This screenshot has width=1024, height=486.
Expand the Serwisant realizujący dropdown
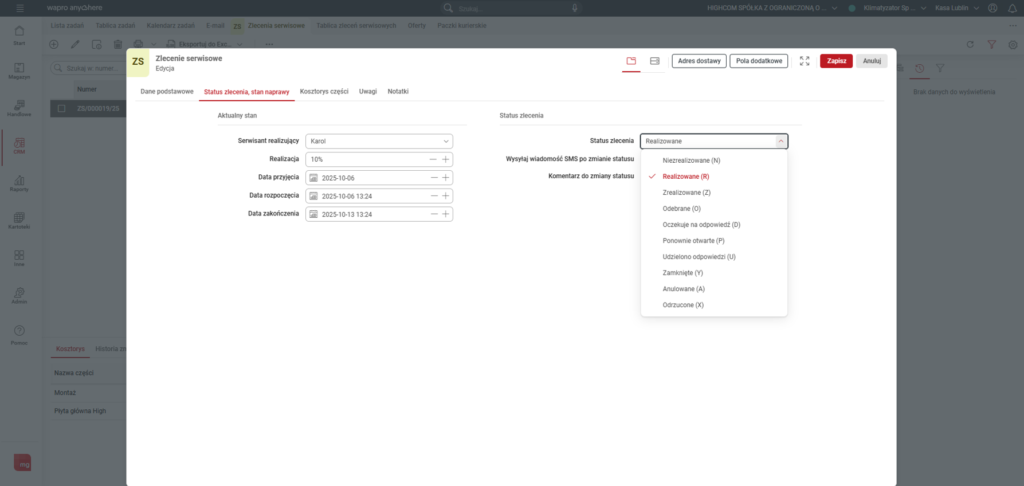[x=446, y=141]
